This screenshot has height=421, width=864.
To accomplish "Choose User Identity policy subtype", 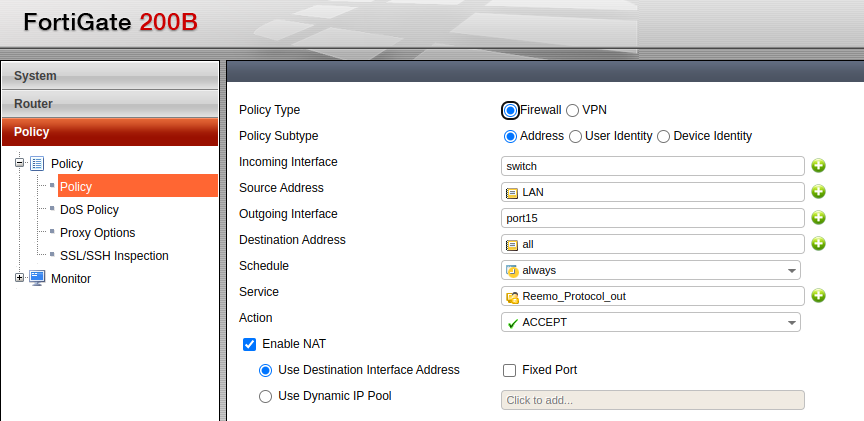I will pyautogui.click(x=576, y=136).
